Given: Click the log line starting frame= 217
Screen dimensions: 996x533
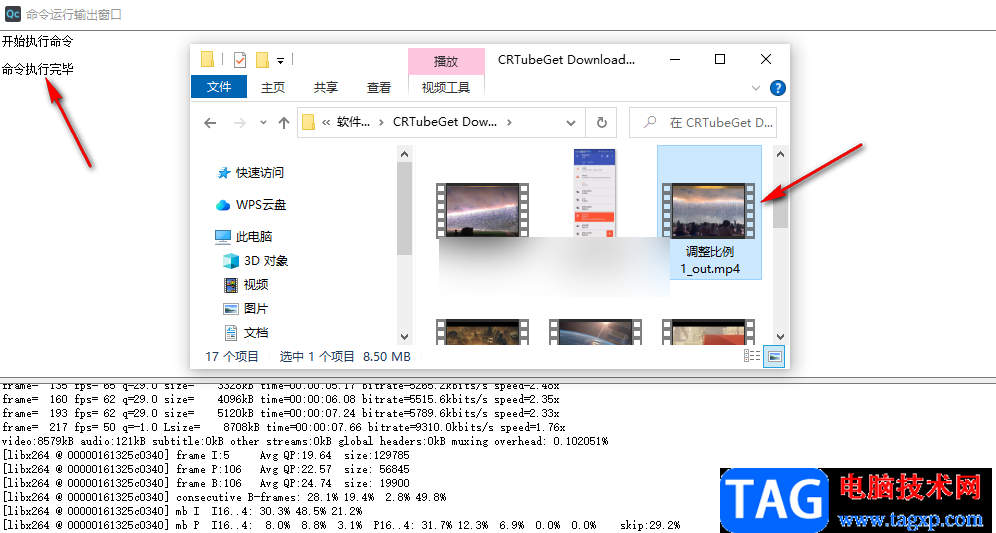Looking at the screenshot, I should [x=284, y=428].
